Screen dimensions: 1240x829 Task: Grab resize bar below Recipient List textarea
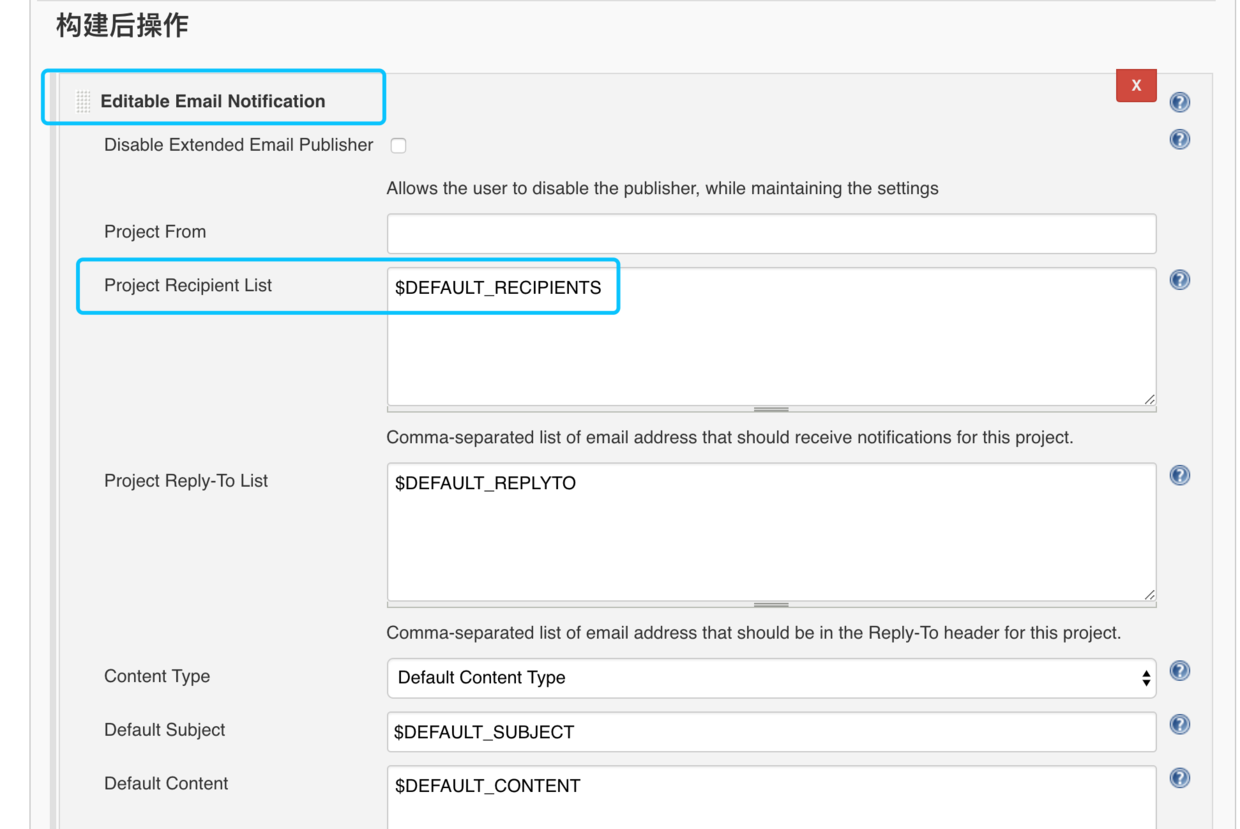coord(771,409)
